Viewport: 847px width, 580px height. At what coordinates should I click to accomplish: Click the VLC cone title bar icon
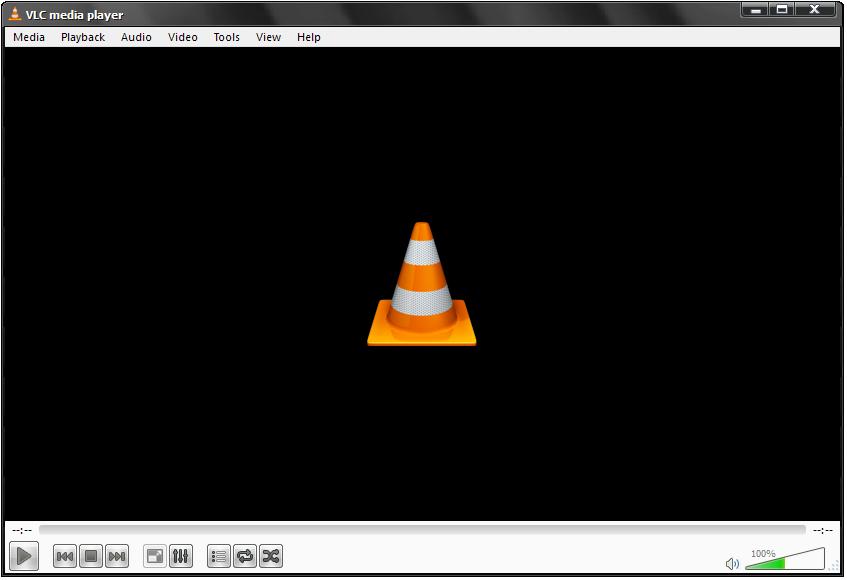pos(15,14)
